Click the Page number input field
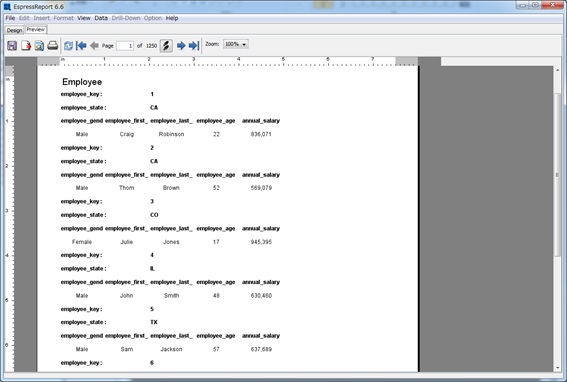This screenshot has height=382, width=567. (125, 46)
